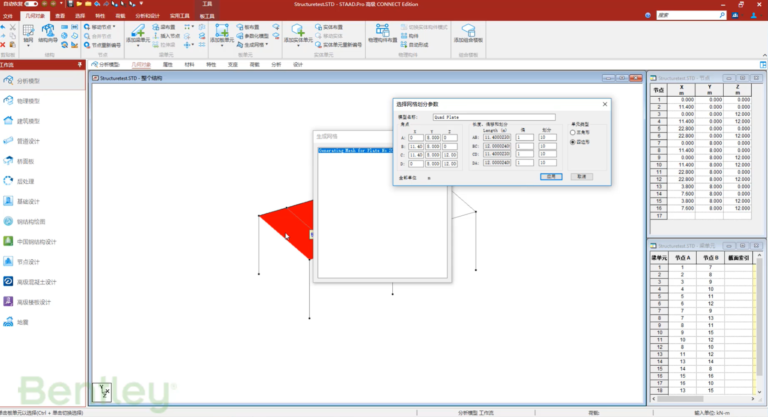The width and height of the screenshot is (768, 417).
Task: Click the 应用 apply button in mesh dialog
Action: 551,176
